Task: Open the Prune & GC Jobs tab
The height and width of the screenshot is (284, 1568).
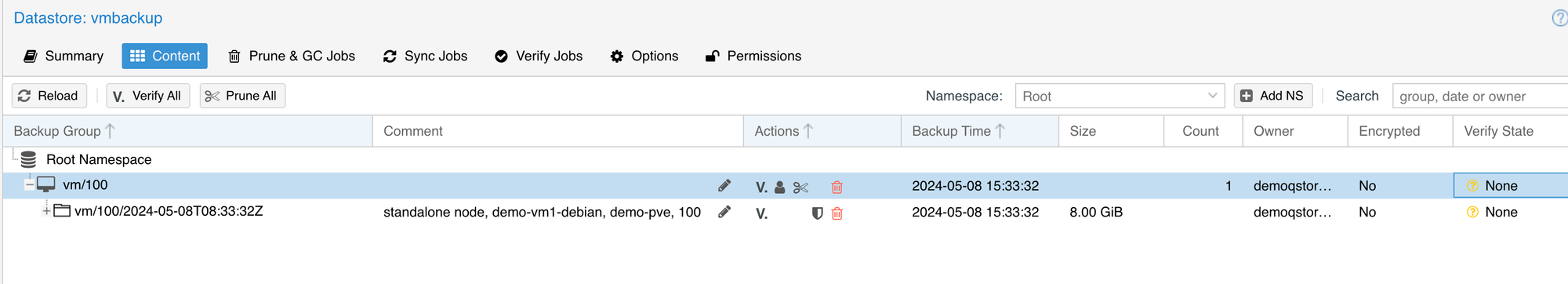Action: coord(292,56)
